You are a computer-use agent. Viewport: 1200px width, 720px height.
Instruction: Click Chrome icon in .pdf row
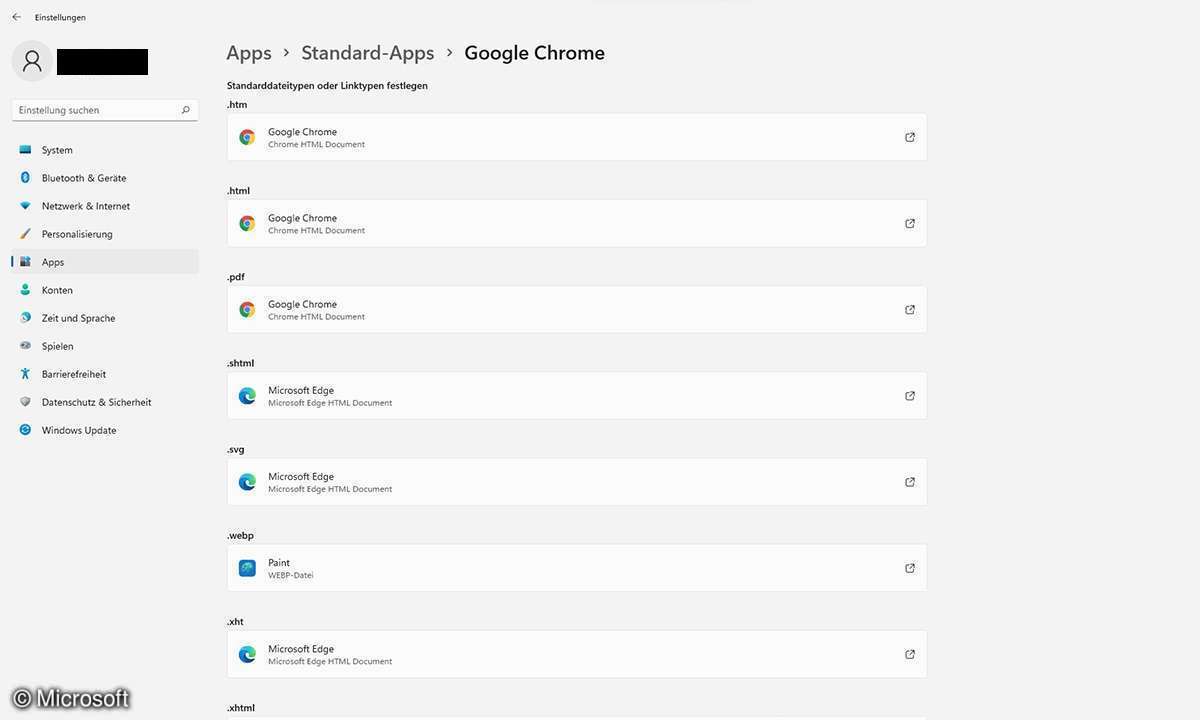247,310
